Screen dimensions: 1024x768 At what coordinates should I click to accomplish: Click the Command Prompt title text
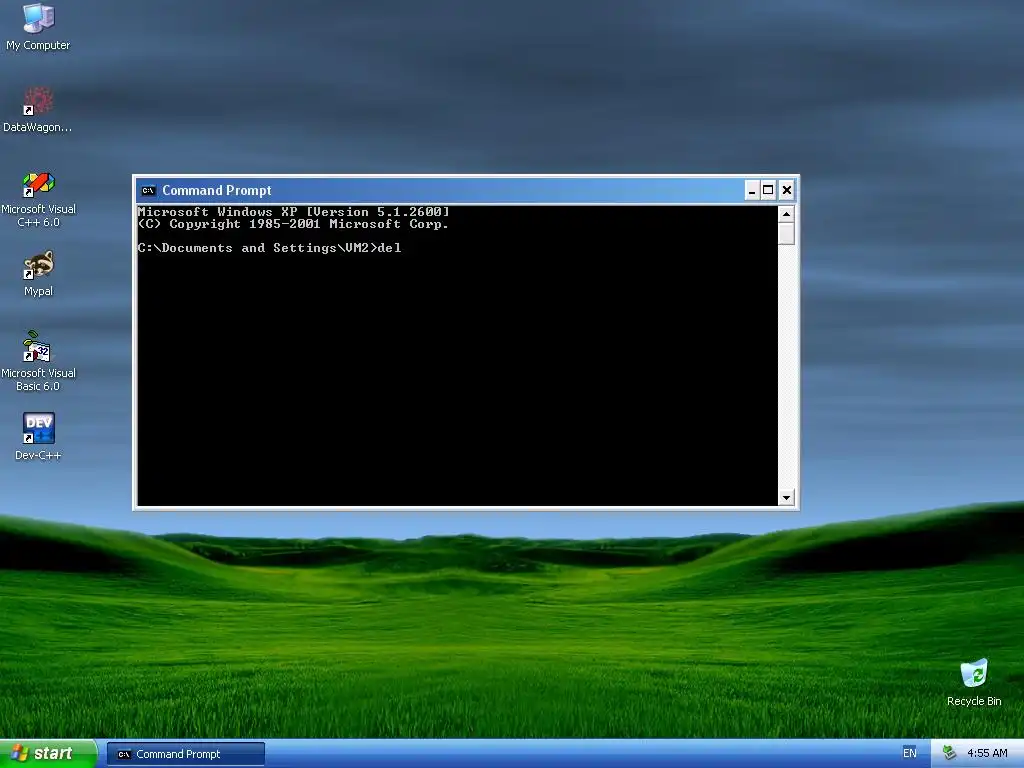coord(217,191)
